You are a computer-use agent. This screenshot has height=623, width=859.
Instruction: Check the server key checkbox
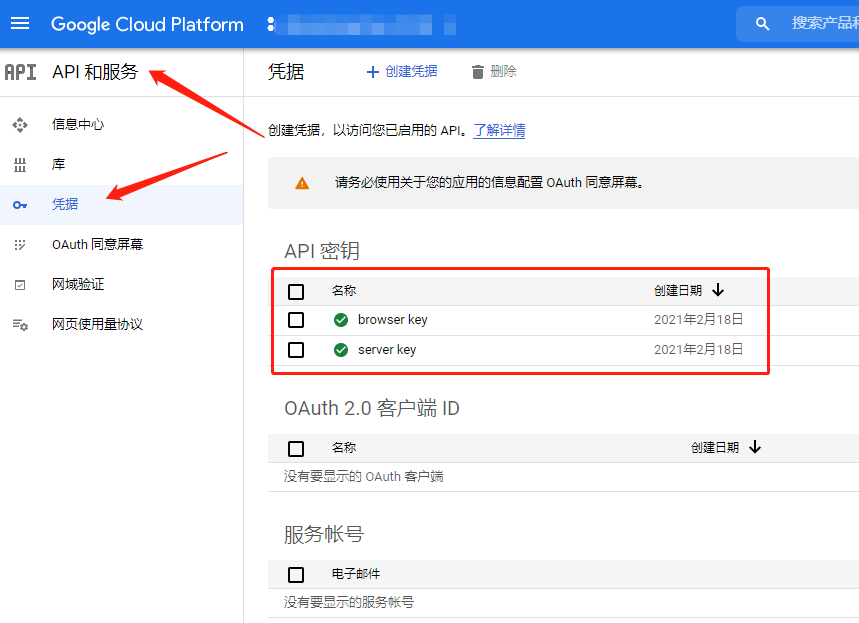[296, 350]
